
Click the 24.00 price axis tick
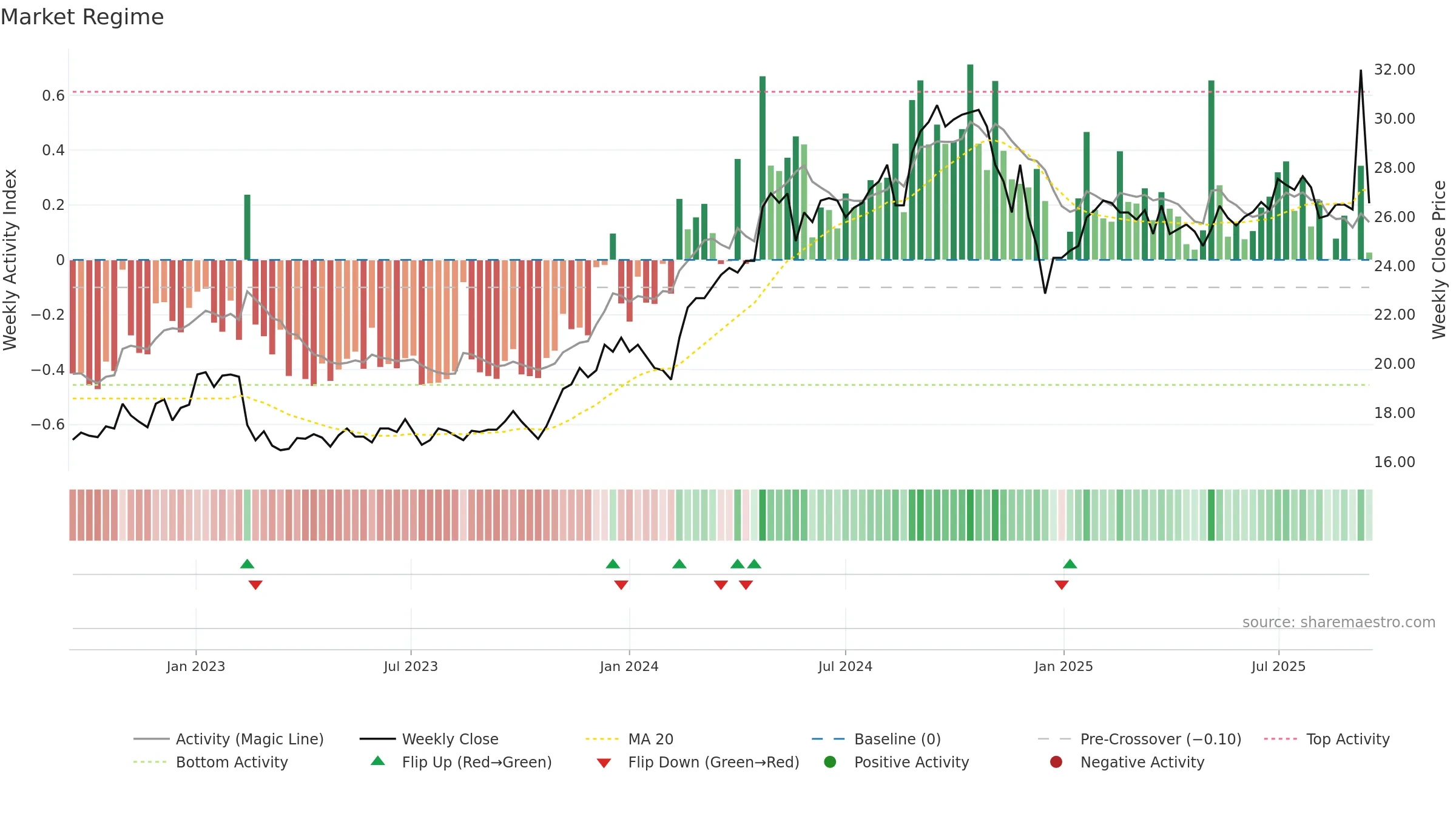(1395, 266)
